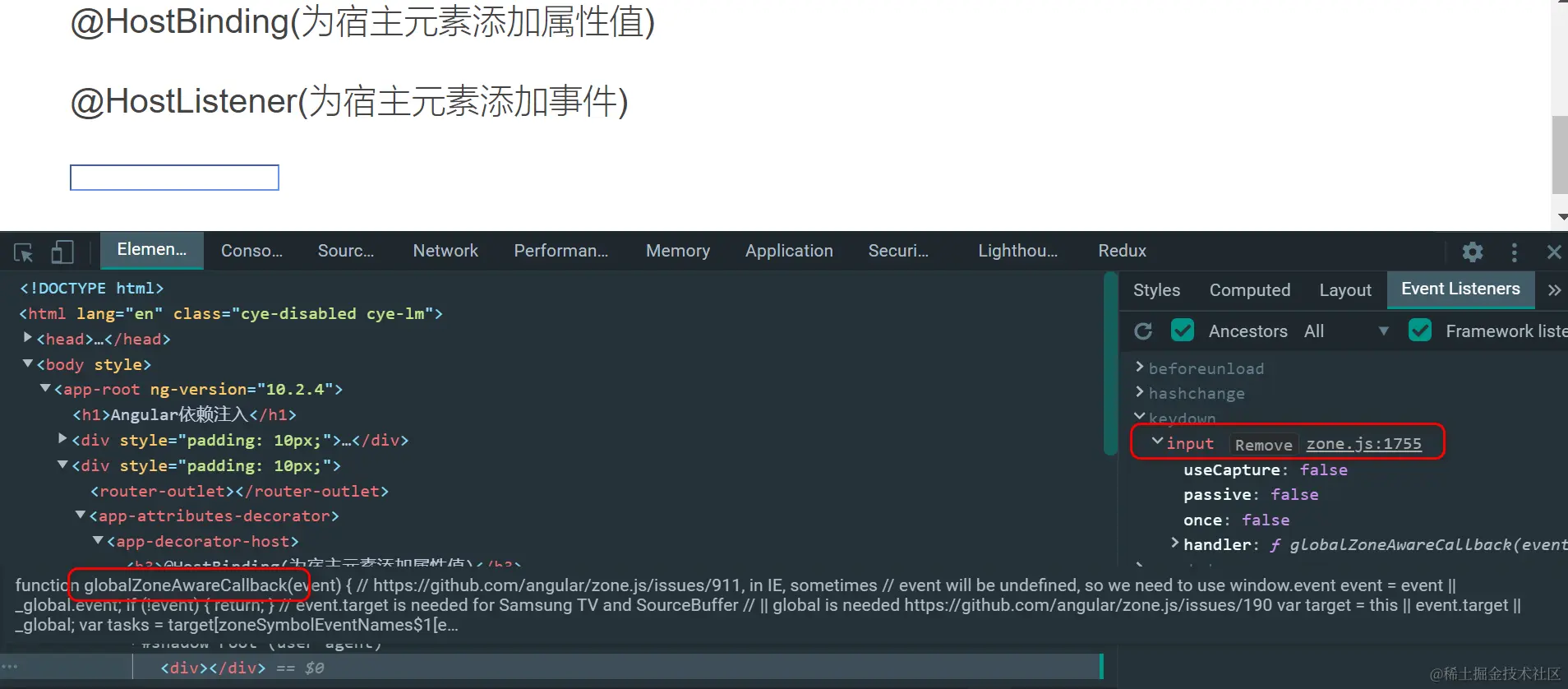1568x689 pixels.
Task: Expand the first padding div node
Action: coord(63,439)
